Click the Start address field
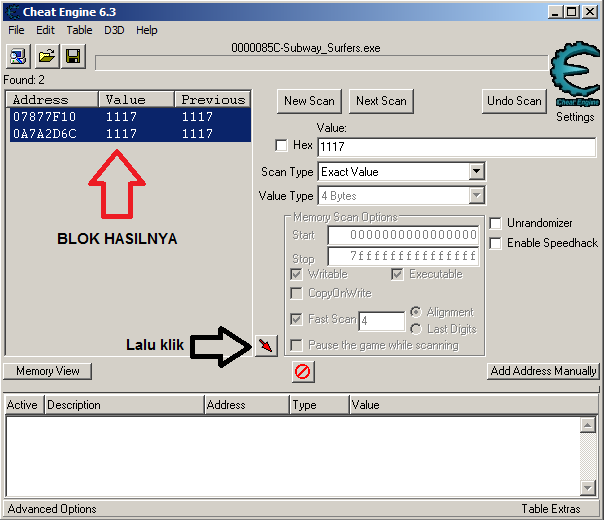The width and height of the screenshot is (604, 520). [x=403, y=235]
